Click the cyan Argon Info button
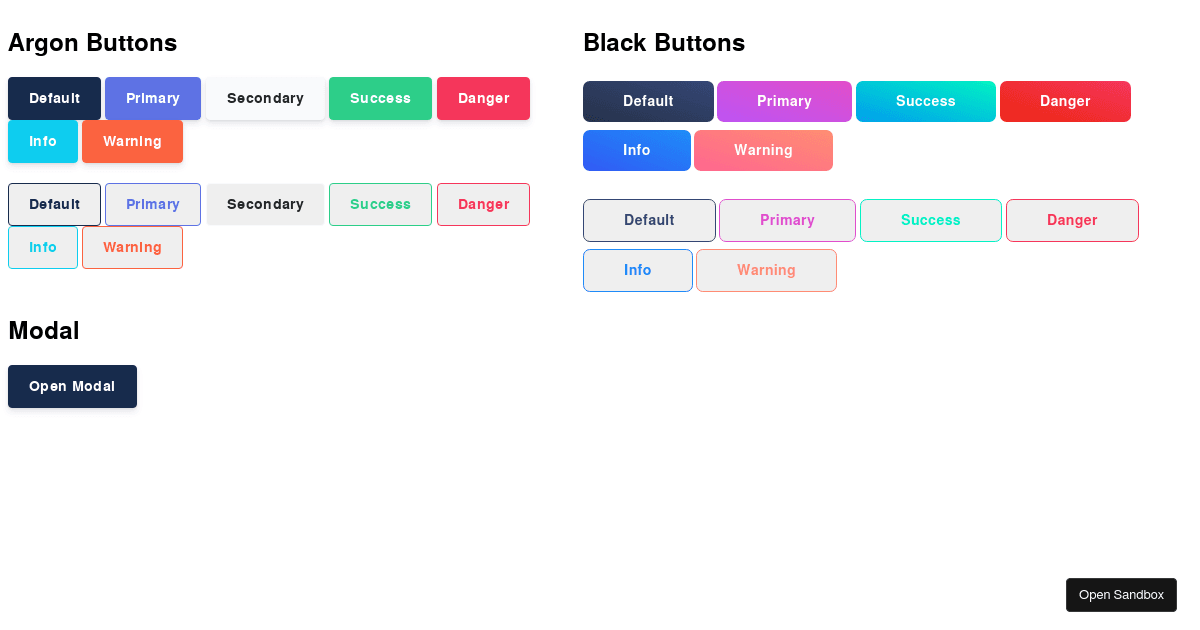Viewport: 1200px width, 630px height. (42, 141)
